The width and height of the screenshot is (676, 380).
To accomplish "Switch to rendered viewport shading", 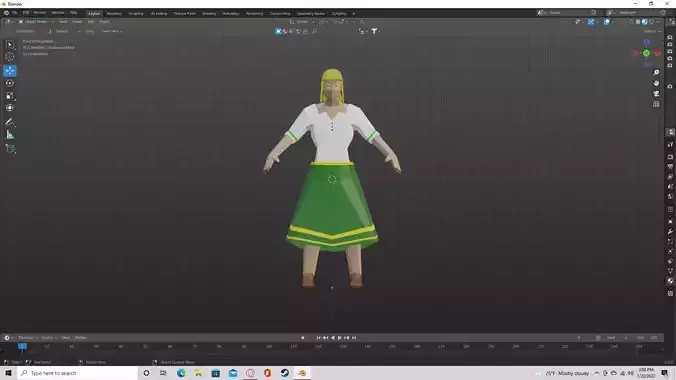I will coord(651,22).
